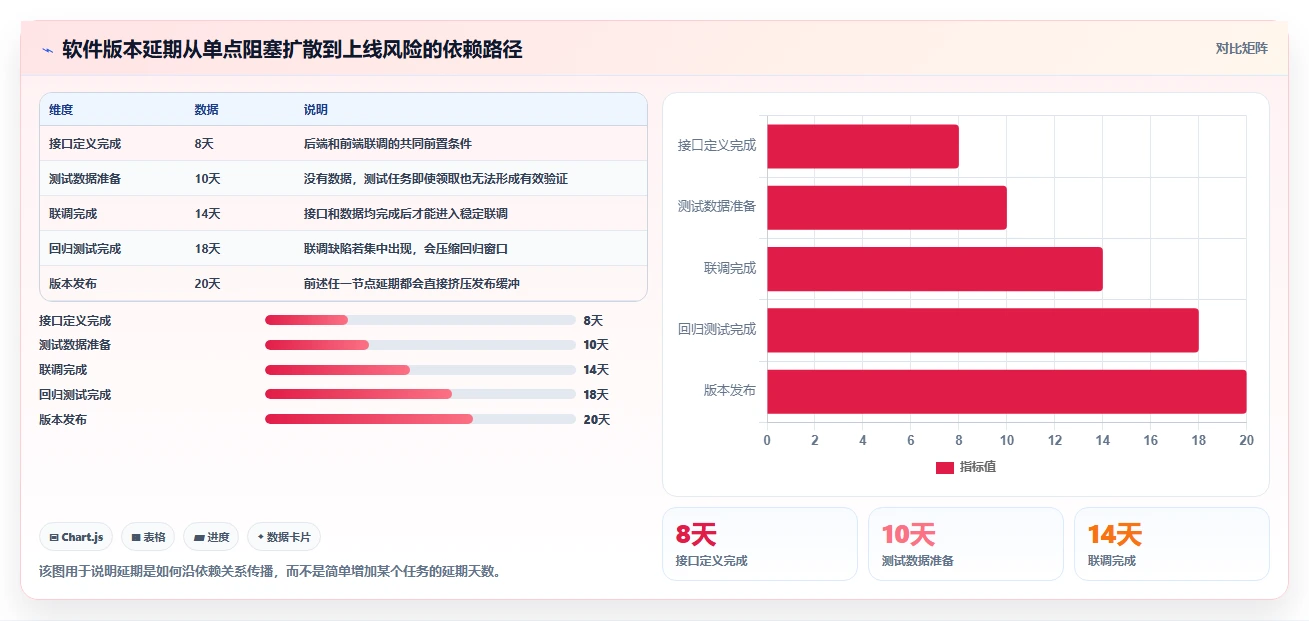This screenshot has height=621, width=1309.
Task: Click progress list value 20天
Action: [596, 419]
